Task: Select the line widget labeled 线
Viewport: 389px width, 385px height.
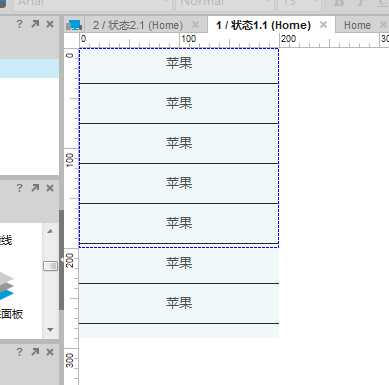Action: coord(5,240)
